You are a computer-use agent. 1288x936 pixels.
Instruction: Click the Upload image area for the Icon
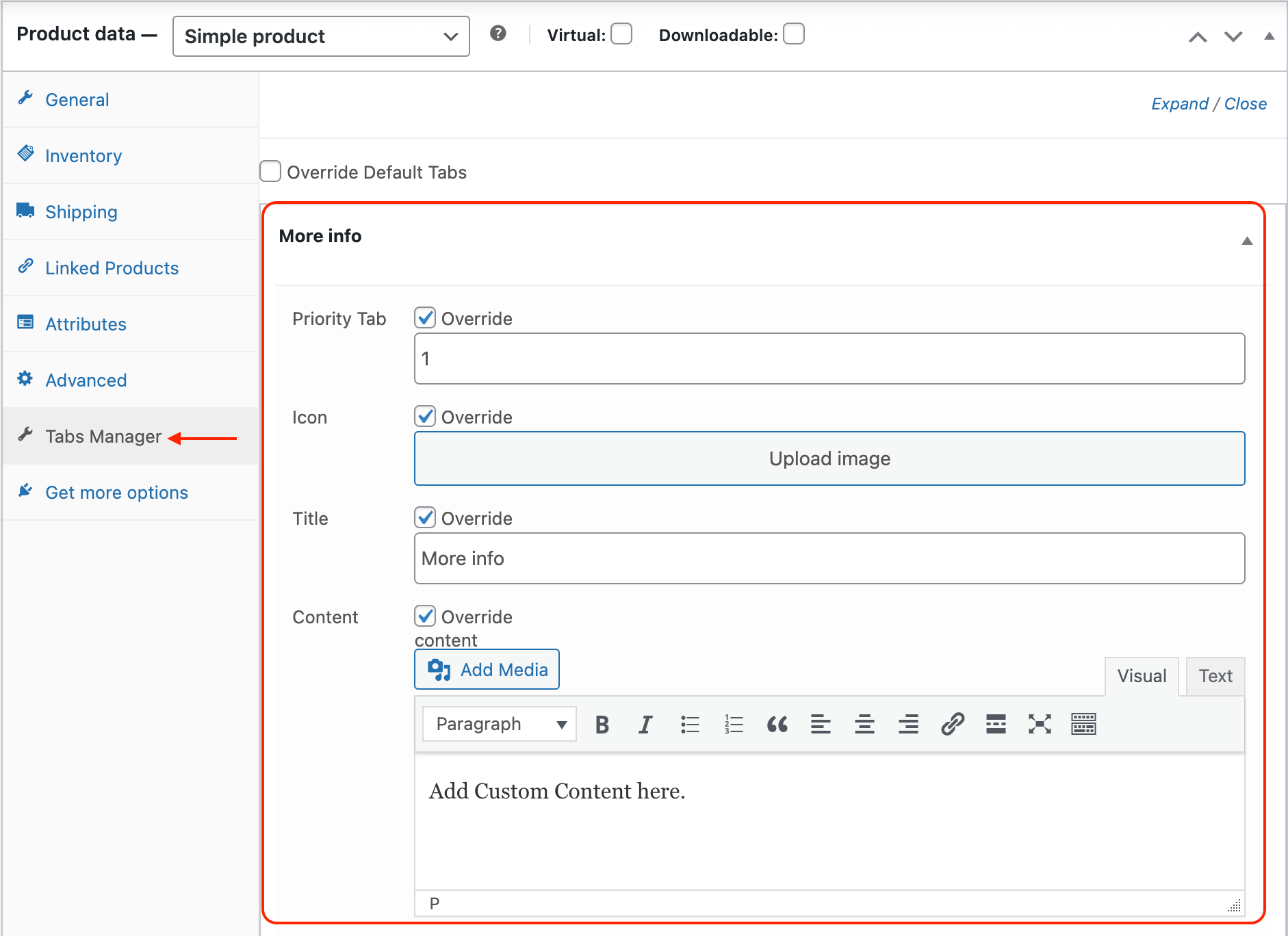click(829, 458)
